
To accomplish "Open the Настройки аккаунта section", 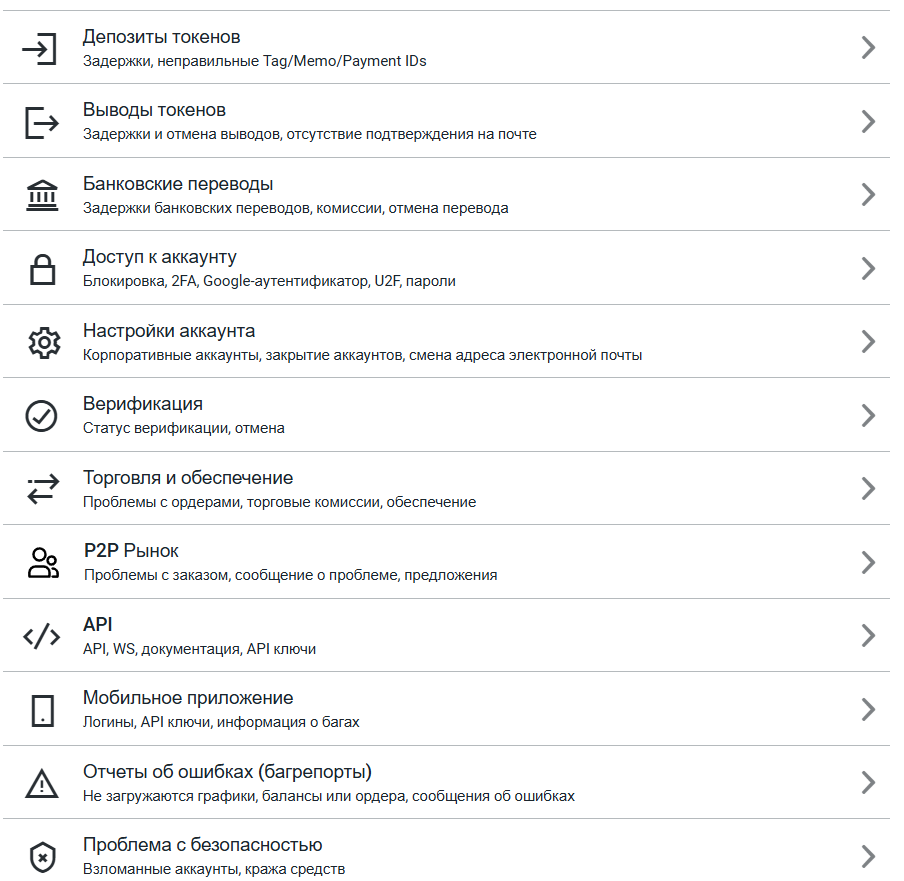I will tap(446, 341).
